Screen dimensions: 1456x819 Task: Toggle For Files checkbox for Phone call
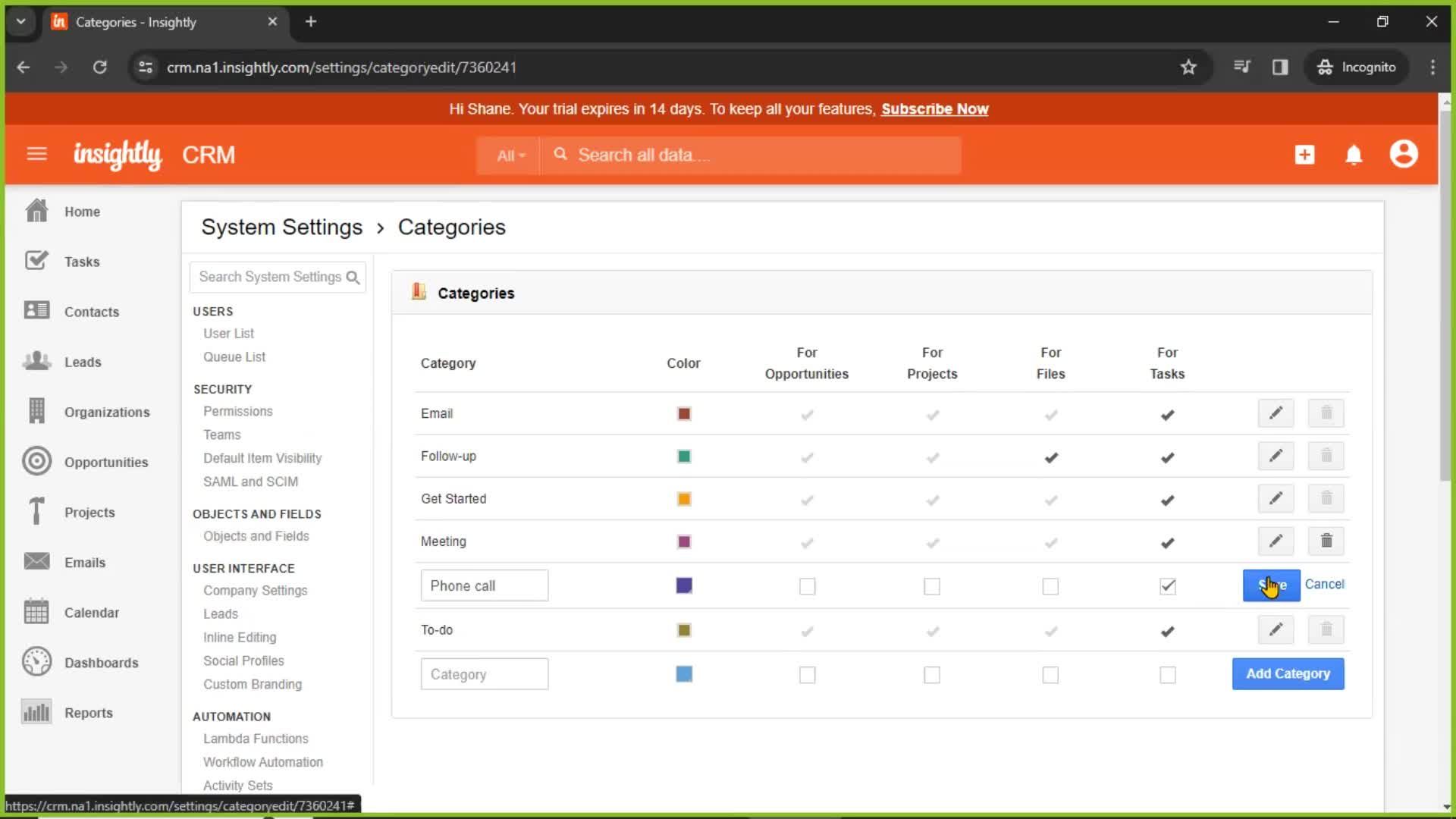pyautogui.click(x=1050, y=585)
